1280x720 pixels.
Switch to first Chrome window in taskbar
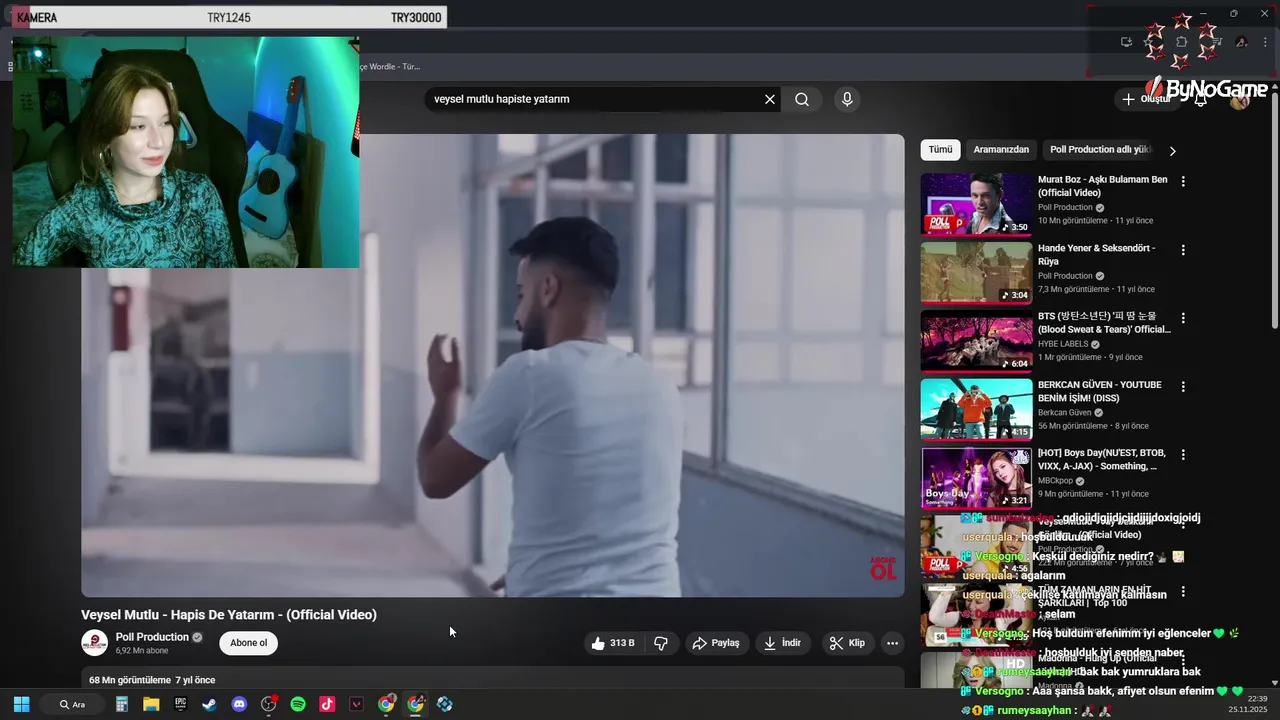click(386, 704)
